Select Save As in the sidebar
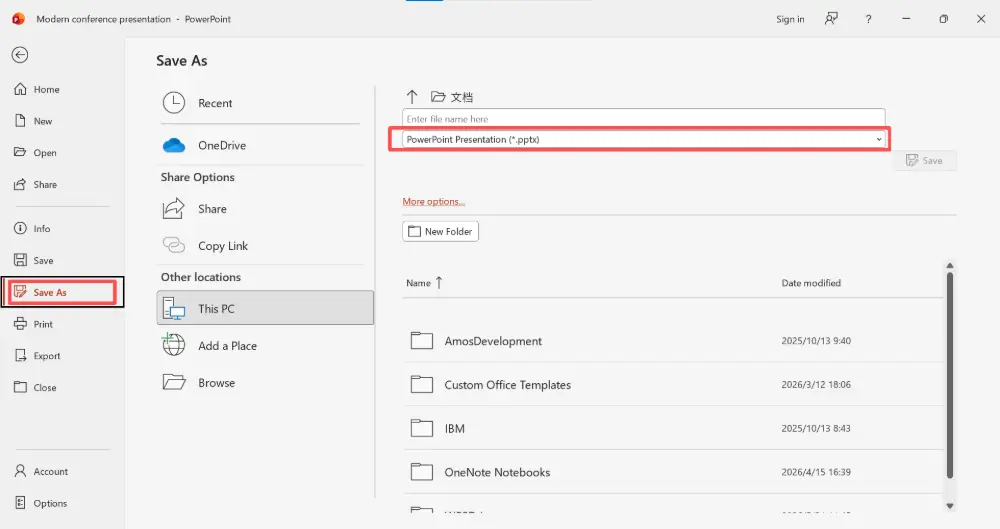Viewport: 1000px width, 529px height. [x=62, y=292]
